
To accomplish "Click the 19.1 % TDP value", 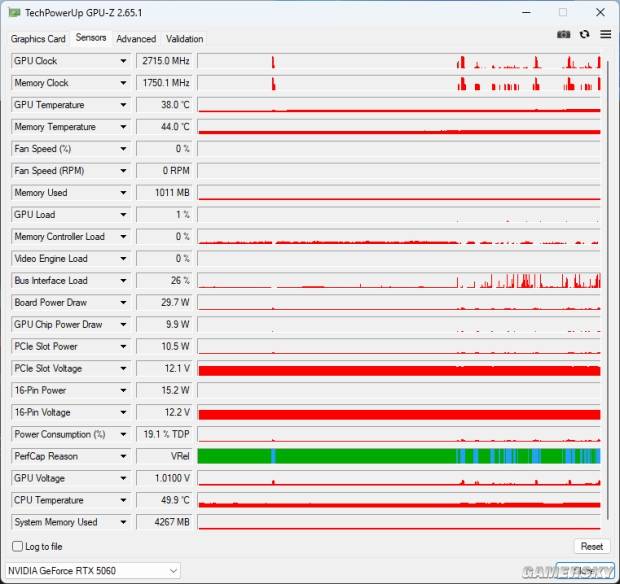I will click(164, 434).
